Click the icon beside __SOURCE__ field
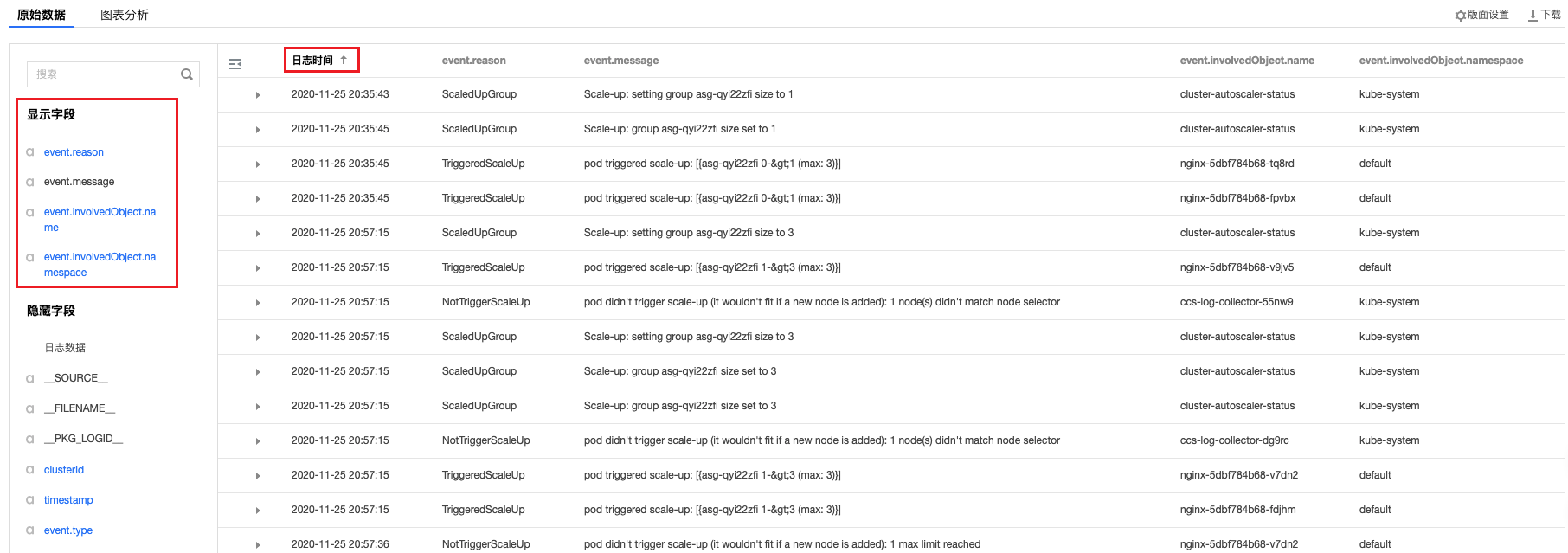 coord(30,379)
